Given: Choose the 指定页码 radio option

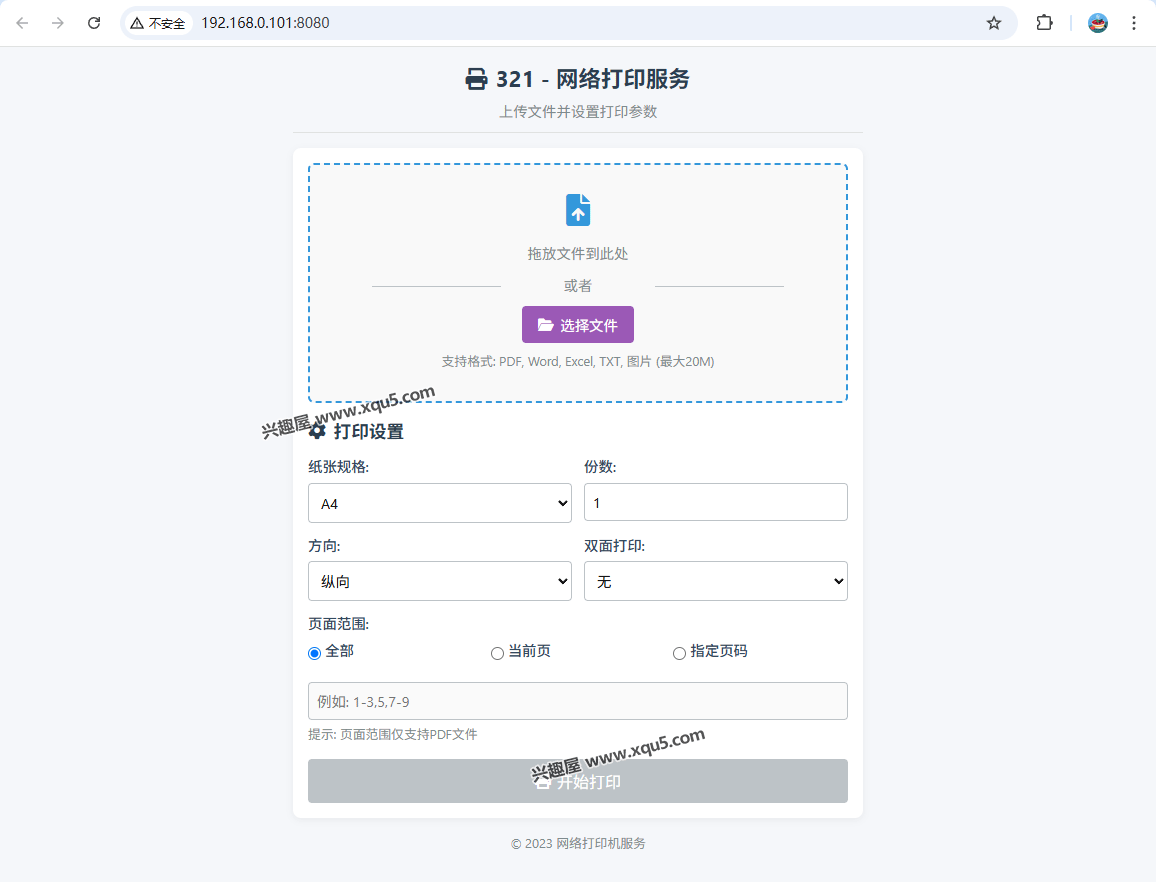Looking at the screenshot, I should click(679, 653).
